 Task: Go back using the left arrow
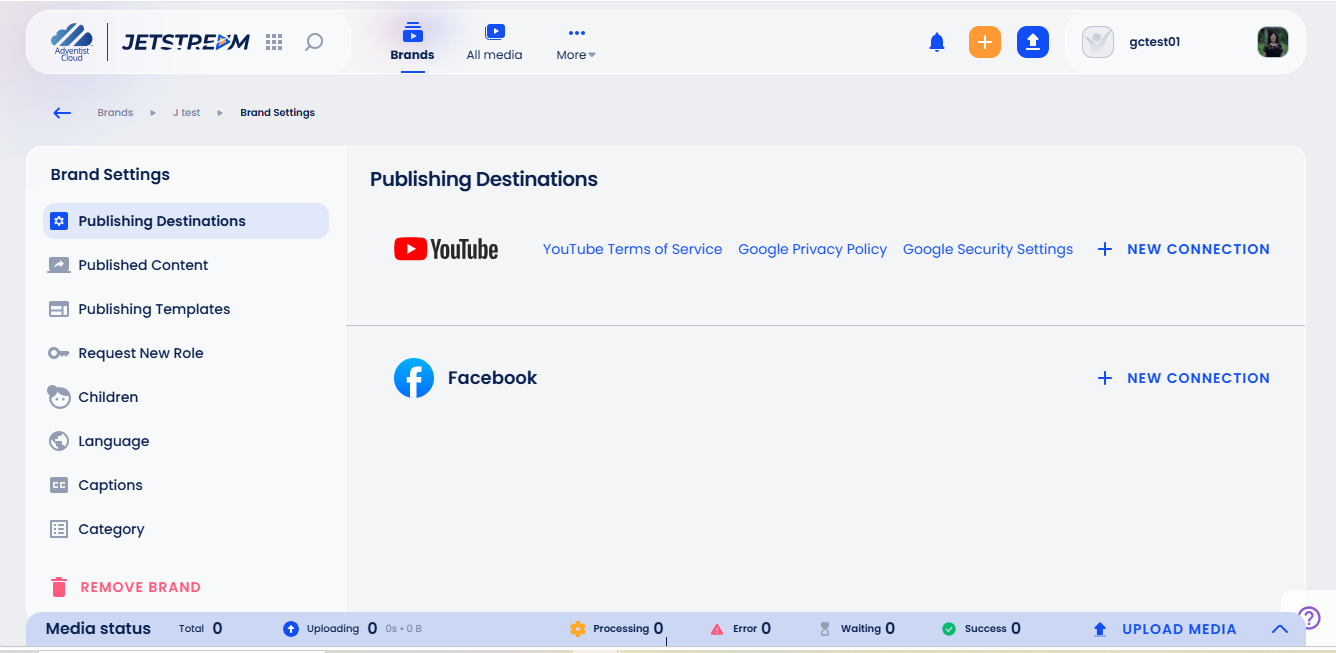coord(62,113)
